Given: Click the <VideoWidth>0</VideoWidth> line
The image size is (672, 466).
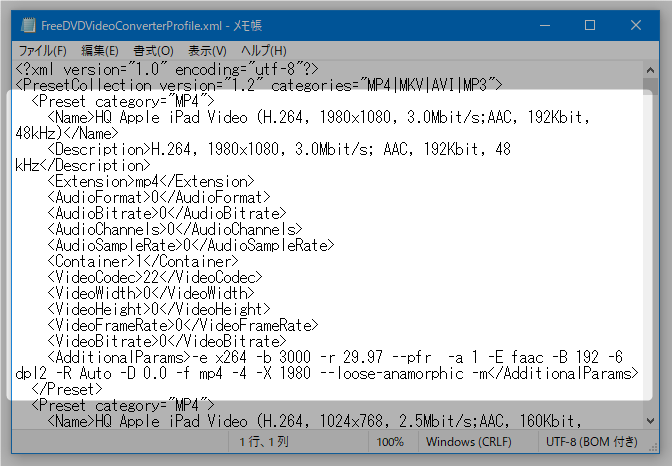Looking at the screenshot, I should point(151,294).
